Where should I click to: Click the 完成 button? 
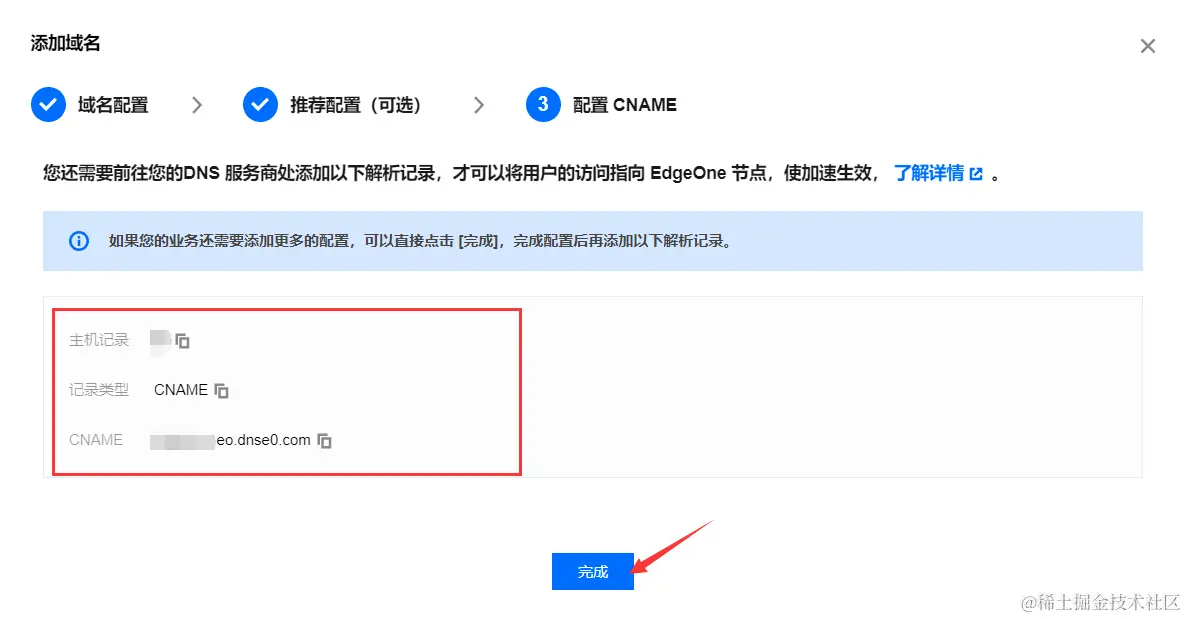tap(593, 571)
